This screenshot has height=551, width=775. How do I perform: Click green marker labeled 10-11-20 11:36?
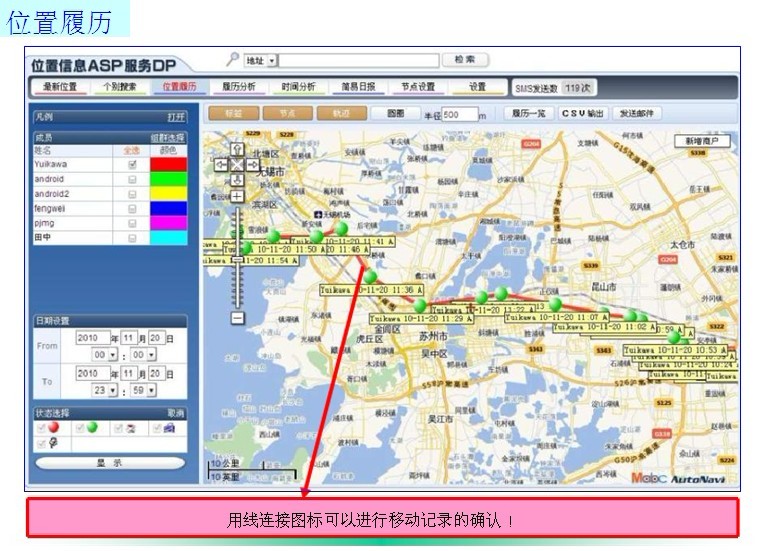click(371, 276)
